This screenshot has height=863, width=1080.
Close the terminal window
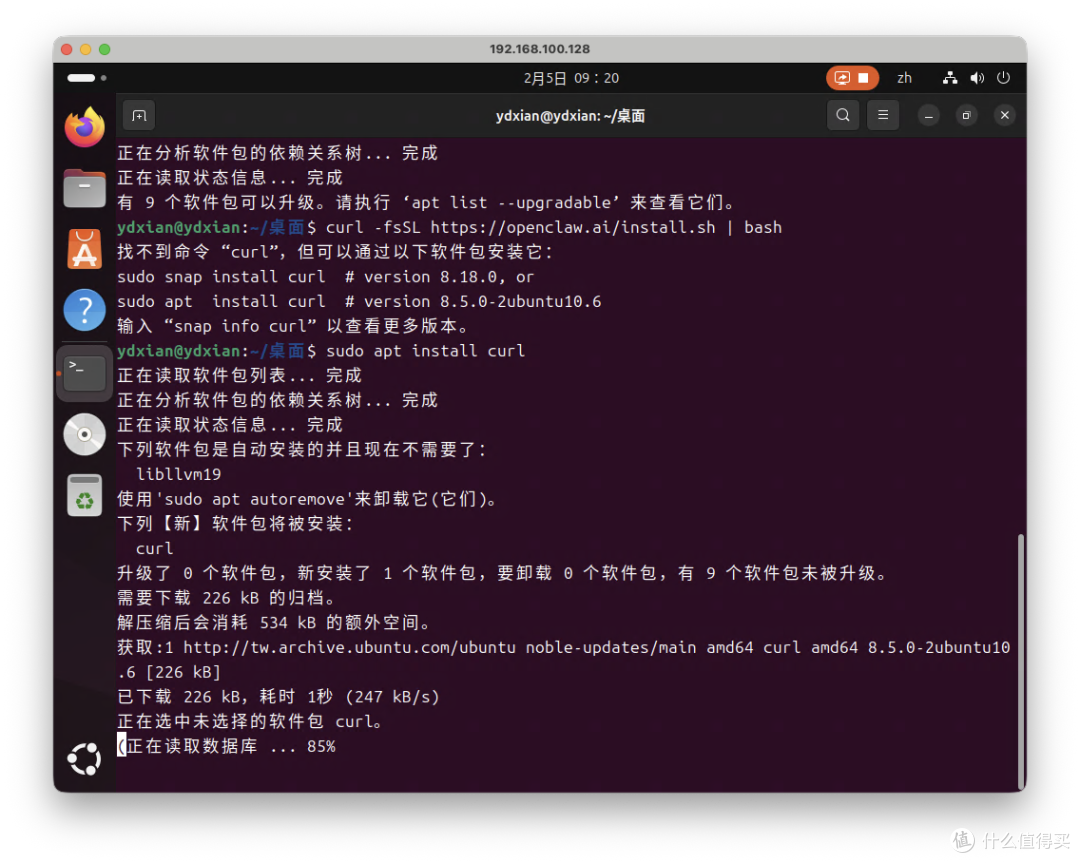(1004, 116)
